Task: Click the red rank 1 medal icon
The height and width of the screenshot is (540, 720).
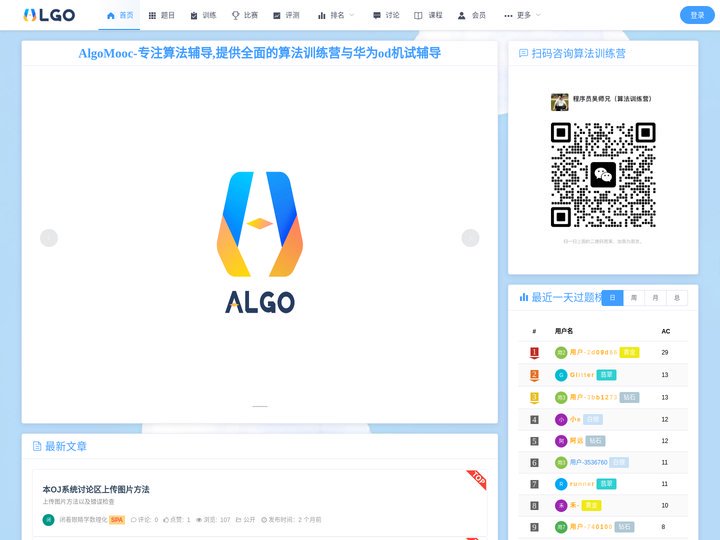Action: click(x=534, y=353)
